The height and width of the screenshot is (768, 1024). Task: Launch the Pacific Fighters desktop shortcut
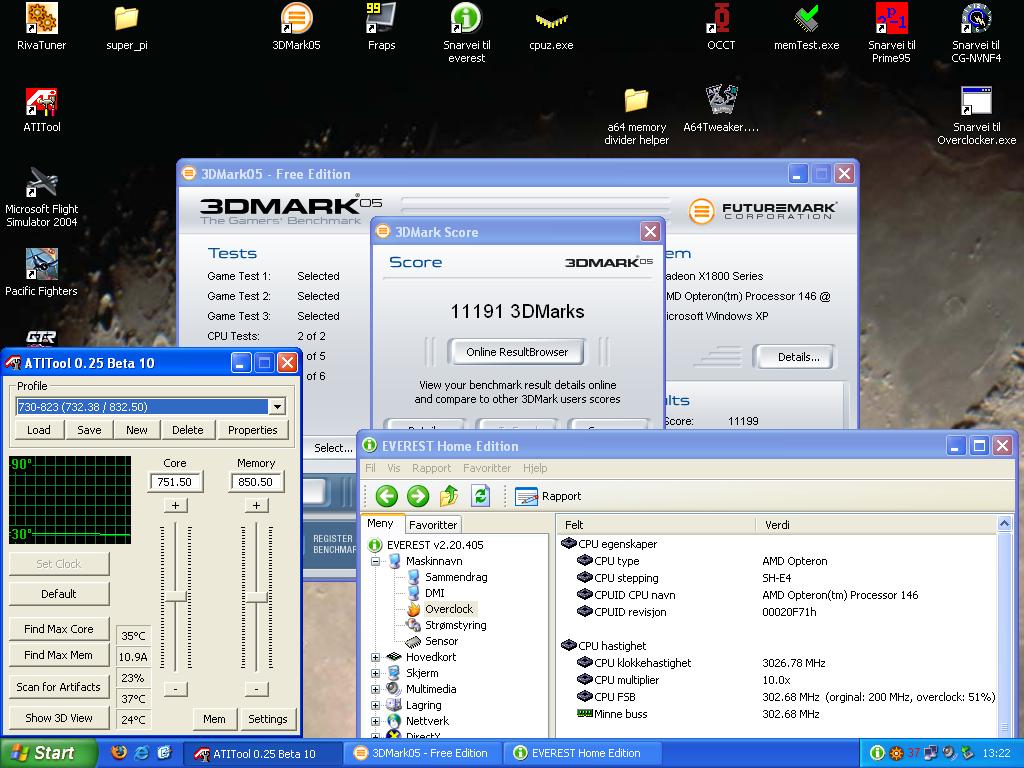coord(41,273)
